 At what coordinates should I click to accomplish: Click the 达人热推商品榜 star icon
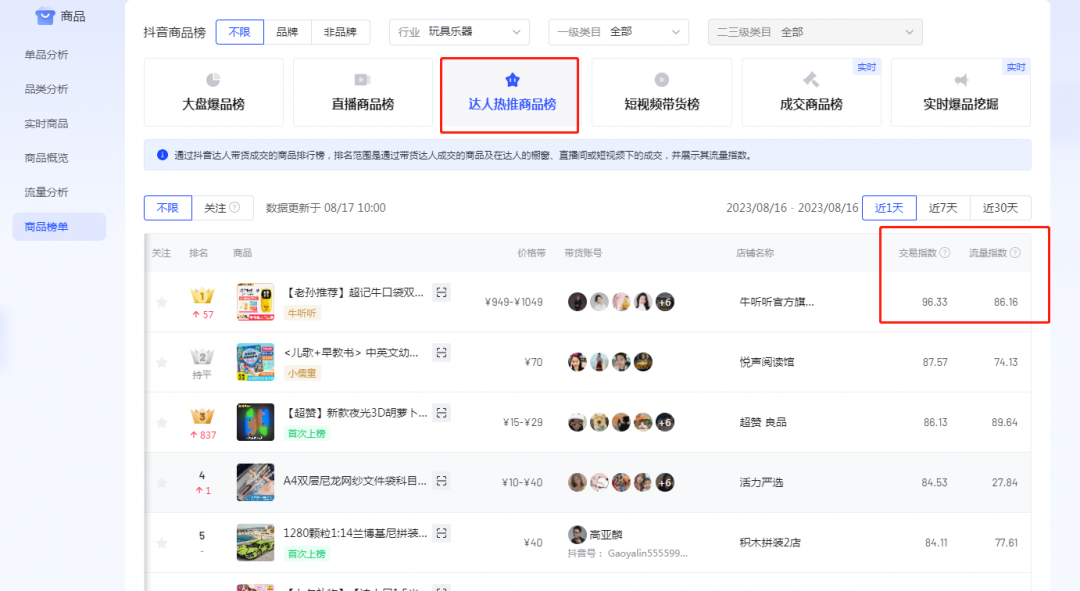point(512,80)
